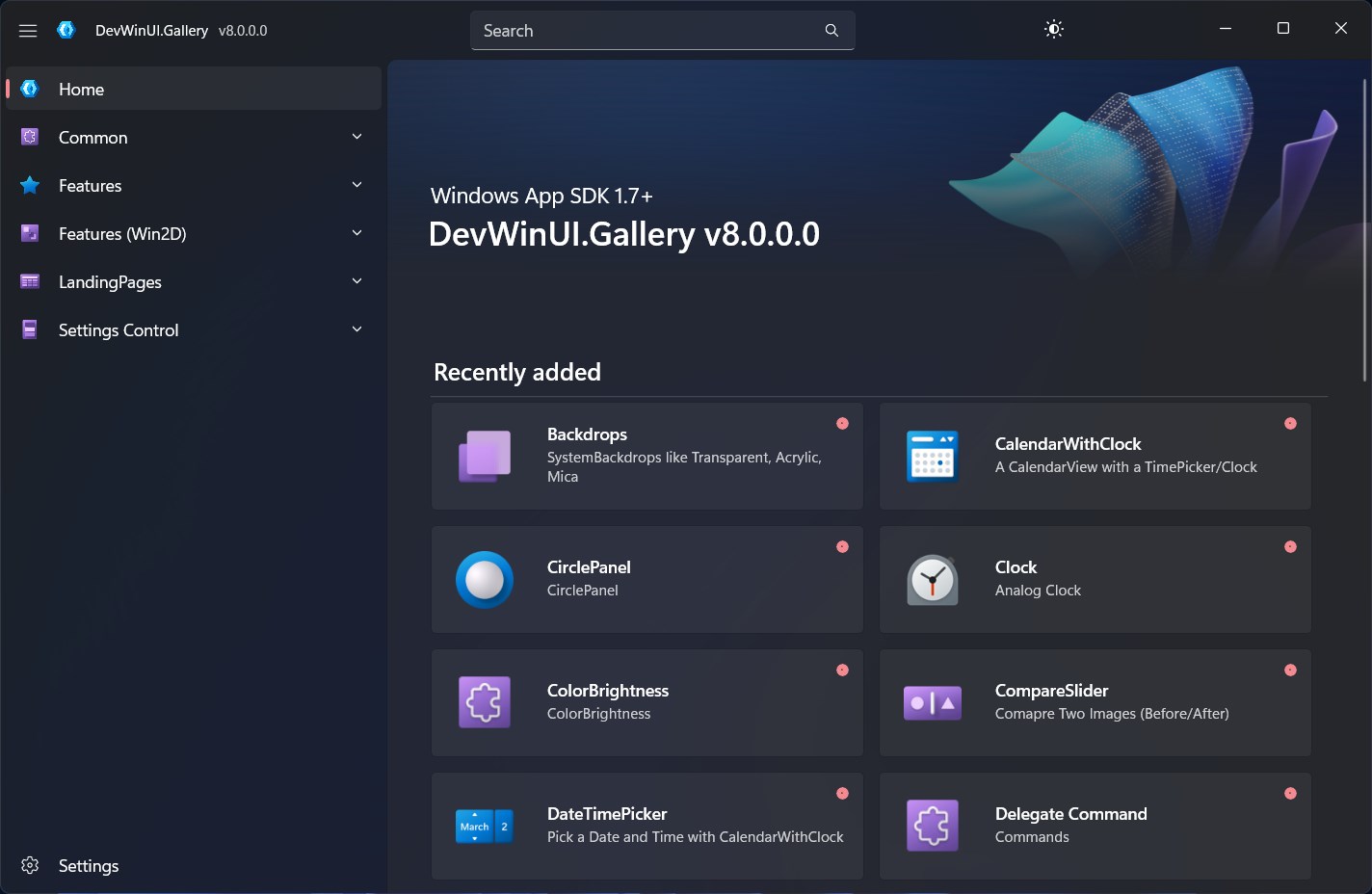Click the Common sidebar icon
Image resolution: width=1372 pixels, height=894 pixels.
pos(30,137)
